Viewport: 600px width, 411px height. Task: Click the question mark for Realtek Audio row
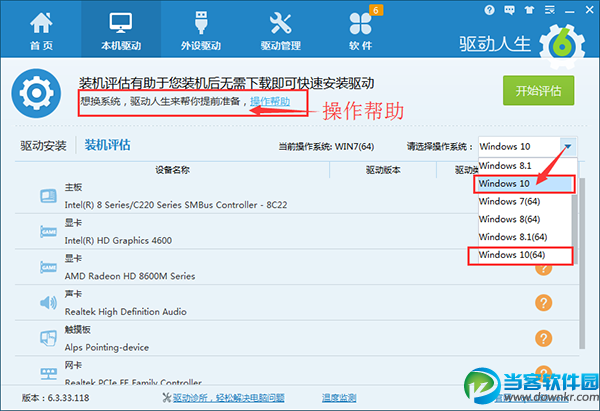point(543,303)
